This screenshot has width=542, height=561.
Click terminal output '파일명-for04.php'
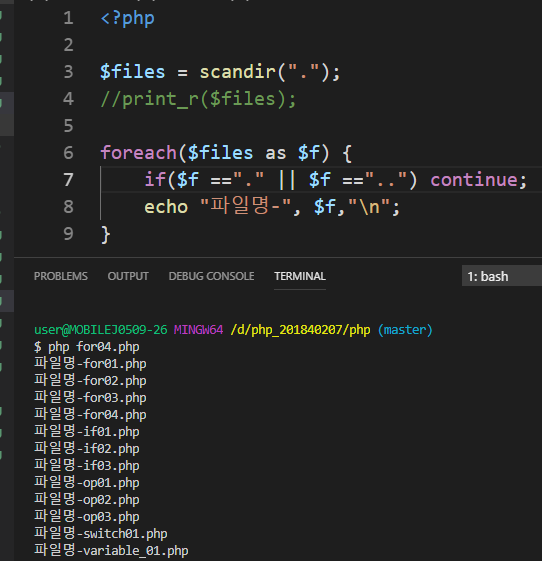(x=90, y=415)
